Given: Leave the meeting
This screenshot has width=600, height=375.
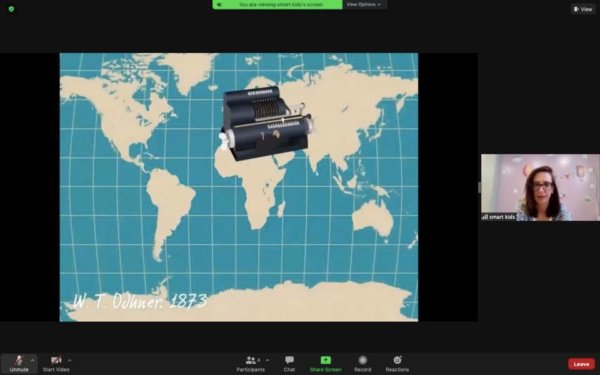Looking at the screenshot, I should (x=581, y=364).
